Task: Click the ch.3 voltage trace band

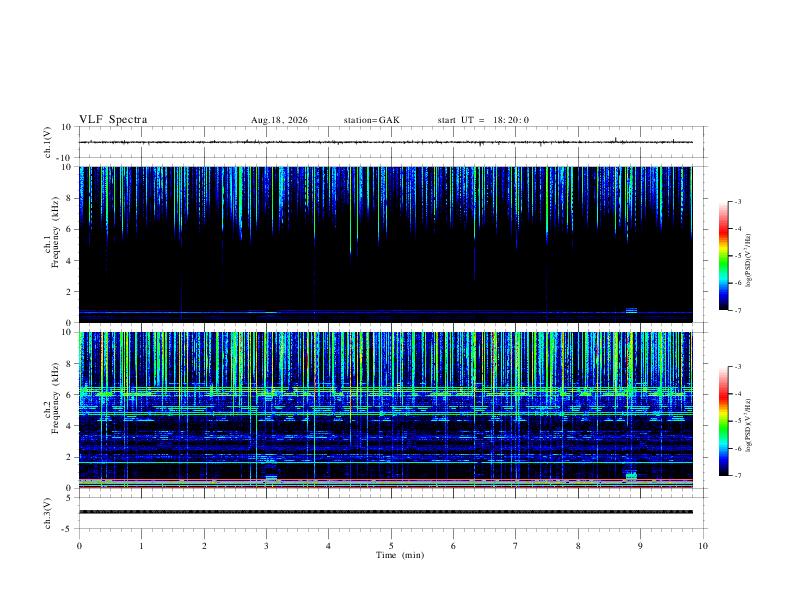Action: pyautogui.click(x=386, y=512)
